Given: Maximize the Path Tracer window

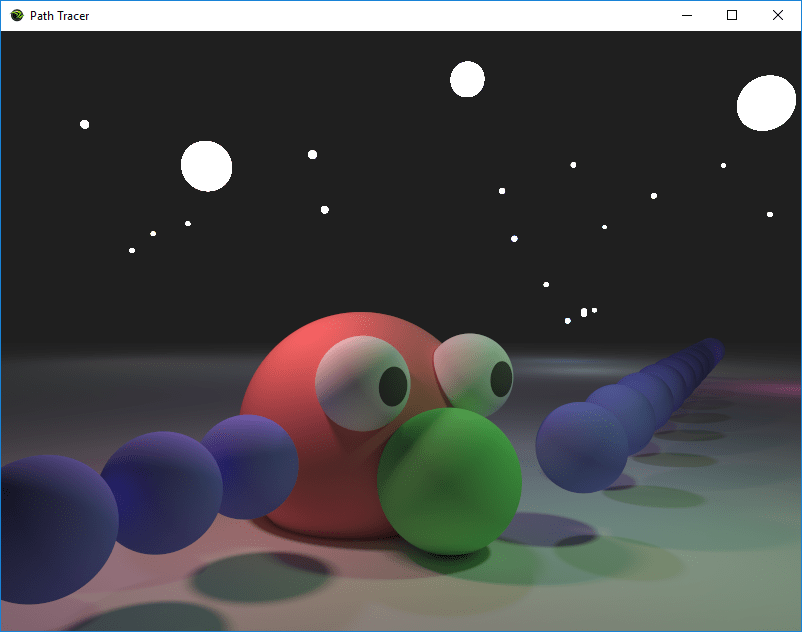Looking at the screenshot, I should tap(732, 15).
